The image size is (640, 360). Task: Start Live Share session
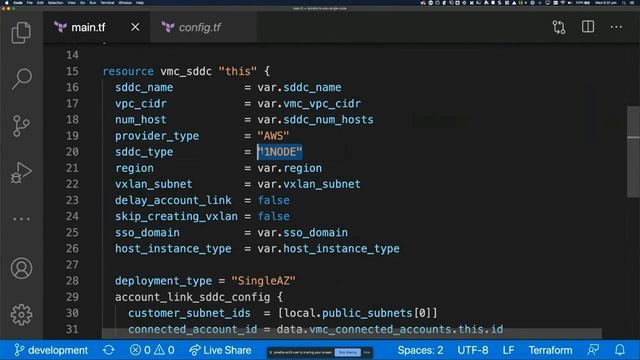tap(220, 350)
